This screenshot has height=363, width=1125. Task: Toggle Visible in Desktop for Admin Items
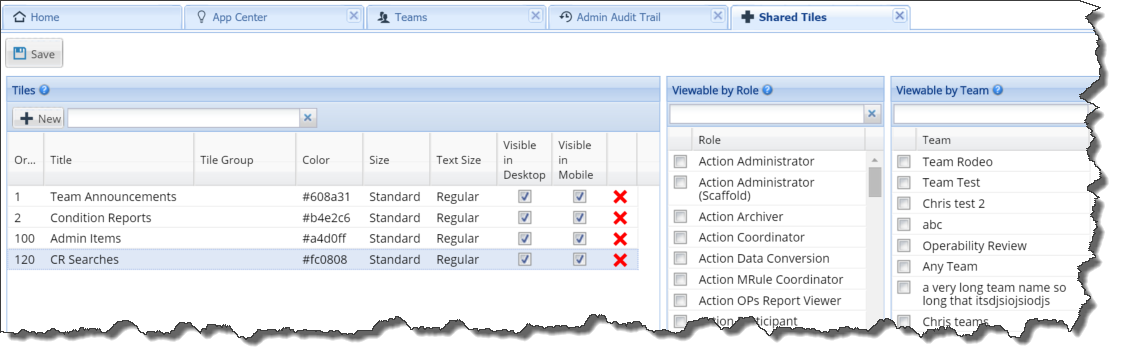click(524, 238)
